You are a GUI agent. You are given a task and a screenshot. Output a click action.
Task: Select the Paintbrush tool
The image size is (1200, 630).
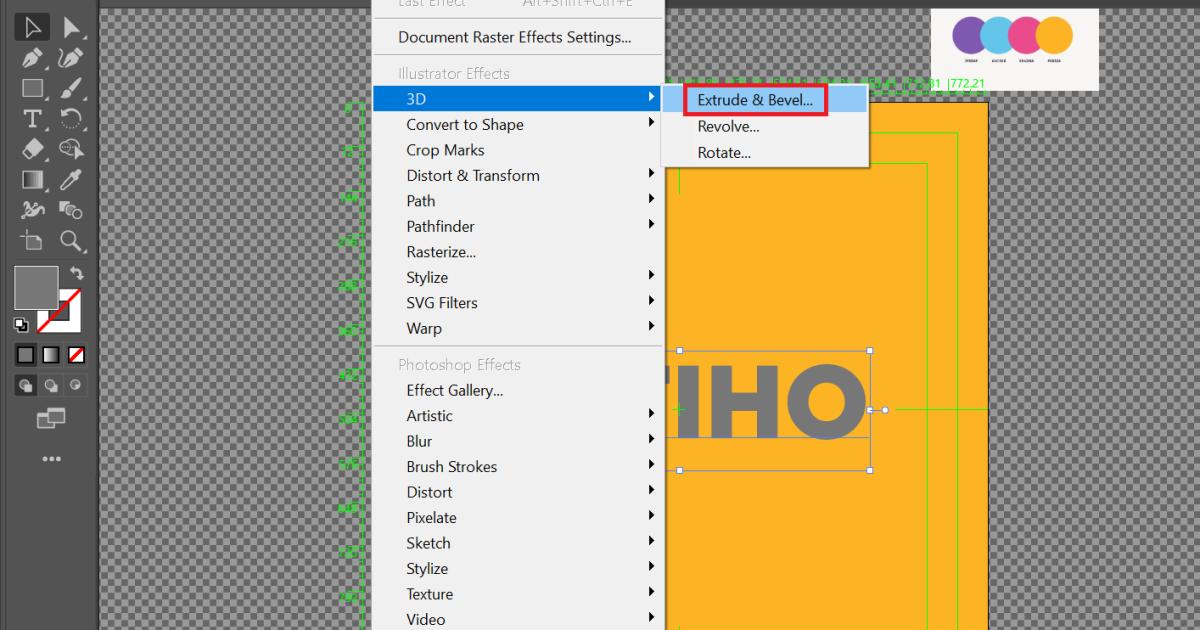(71, 88)
